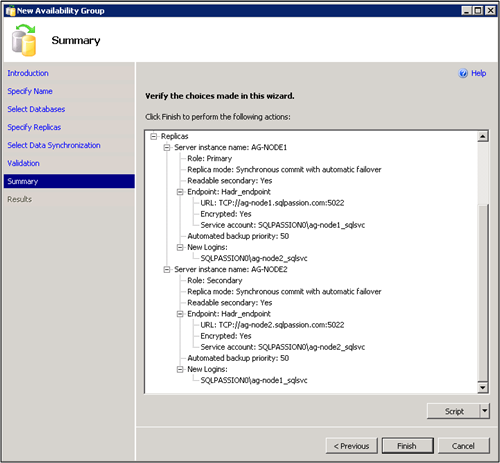The width and height of the screenshot is (500, 463).
Task: Open the Specify Replicas page
Action: (34, 127)
